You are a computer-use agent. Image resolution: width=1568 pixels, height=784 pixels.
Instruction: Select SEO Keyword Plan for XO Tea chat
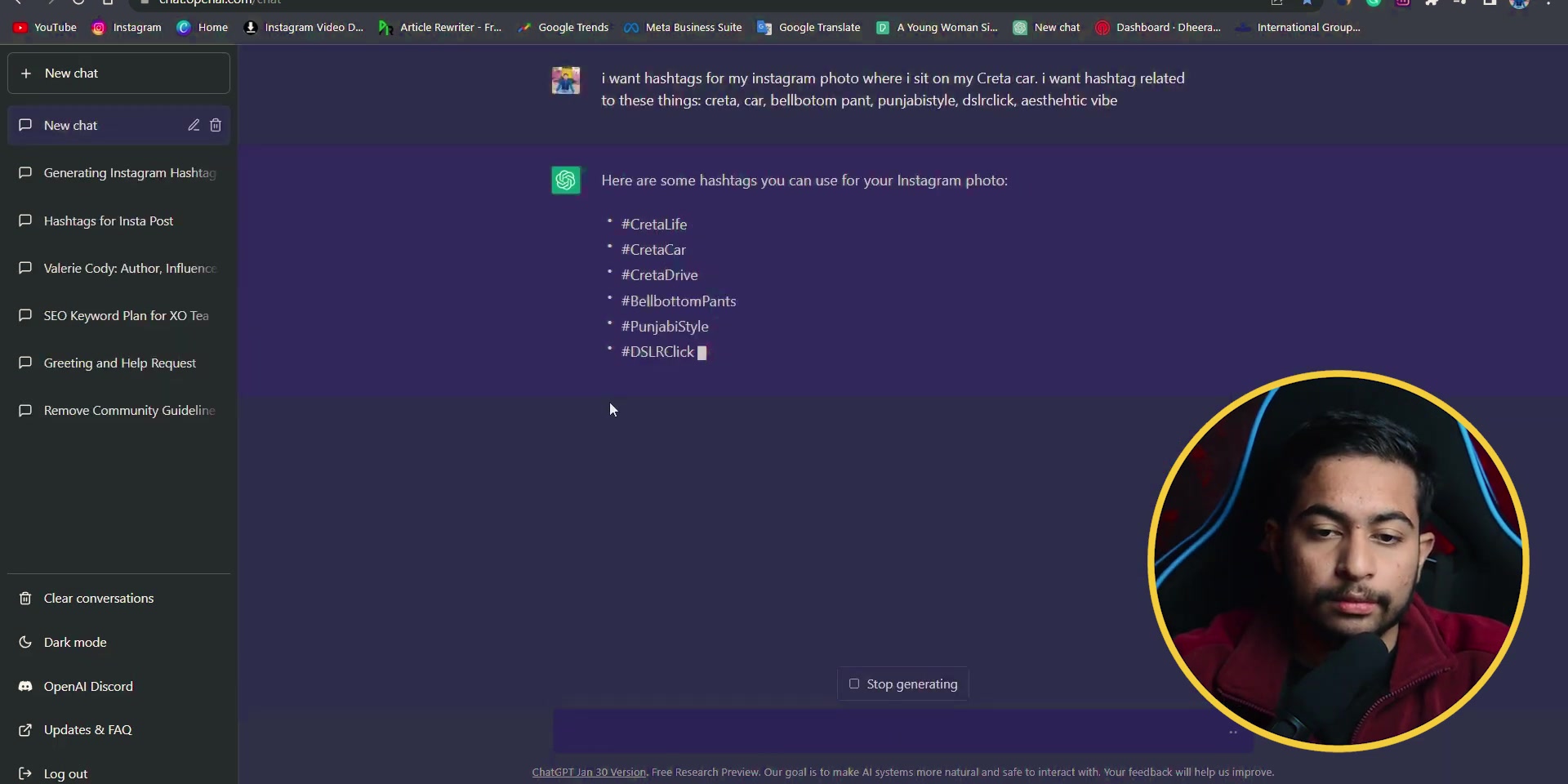coord(118,315)
